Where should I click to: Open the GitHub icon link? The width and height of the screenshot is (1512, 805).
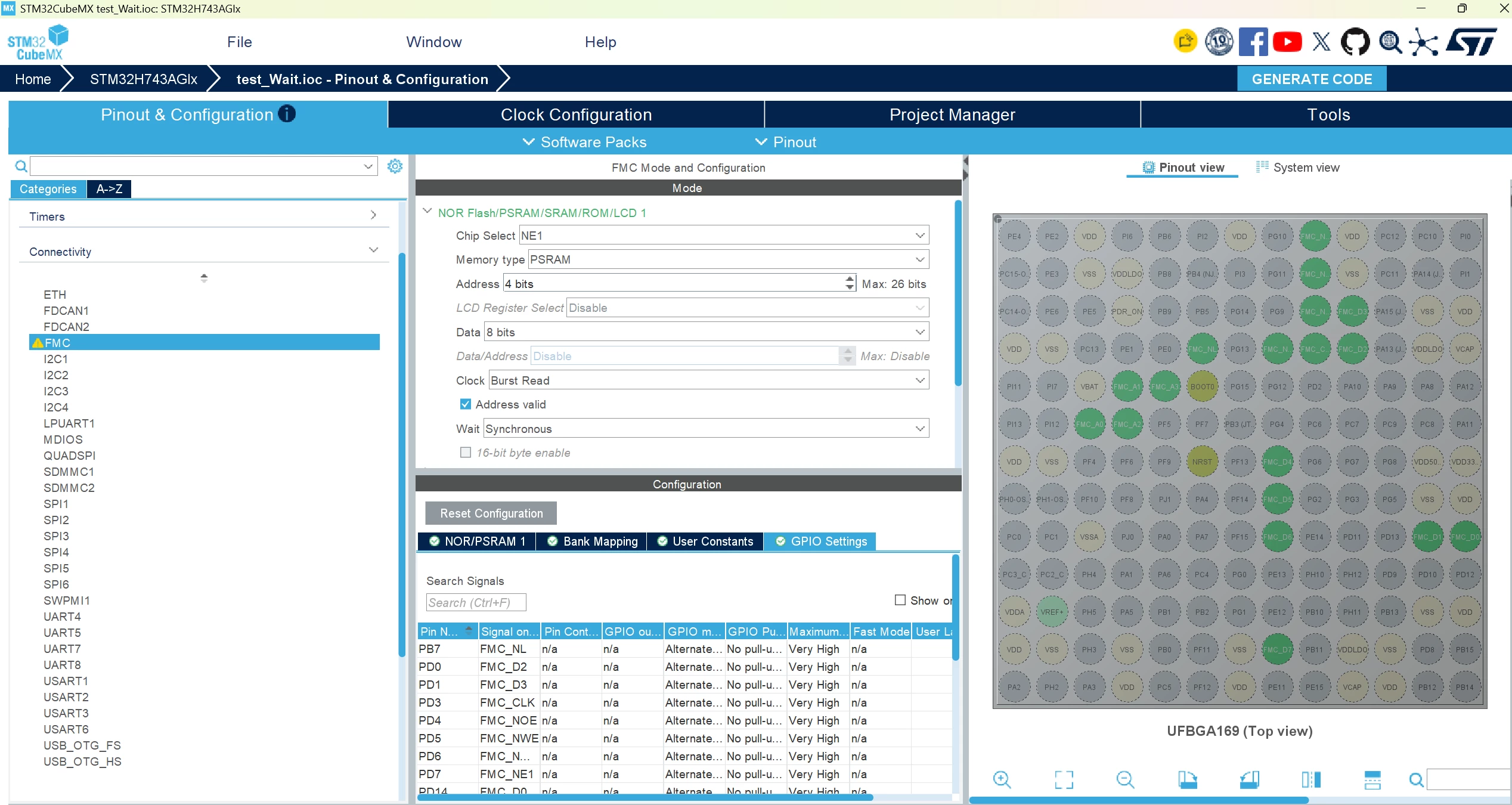[x=1355, y=42]
